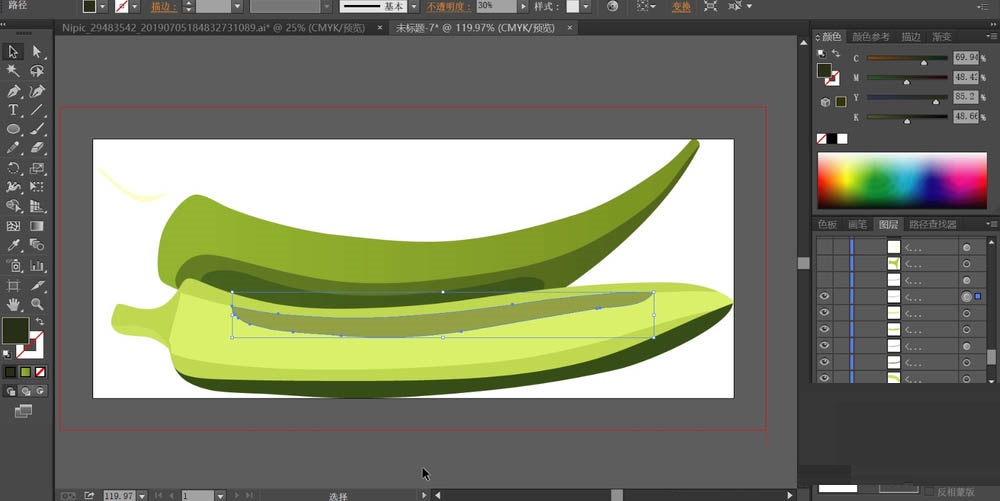Open the zoom level 119.97 dropdown
The image size is (1000, 501).
point(141,495)
